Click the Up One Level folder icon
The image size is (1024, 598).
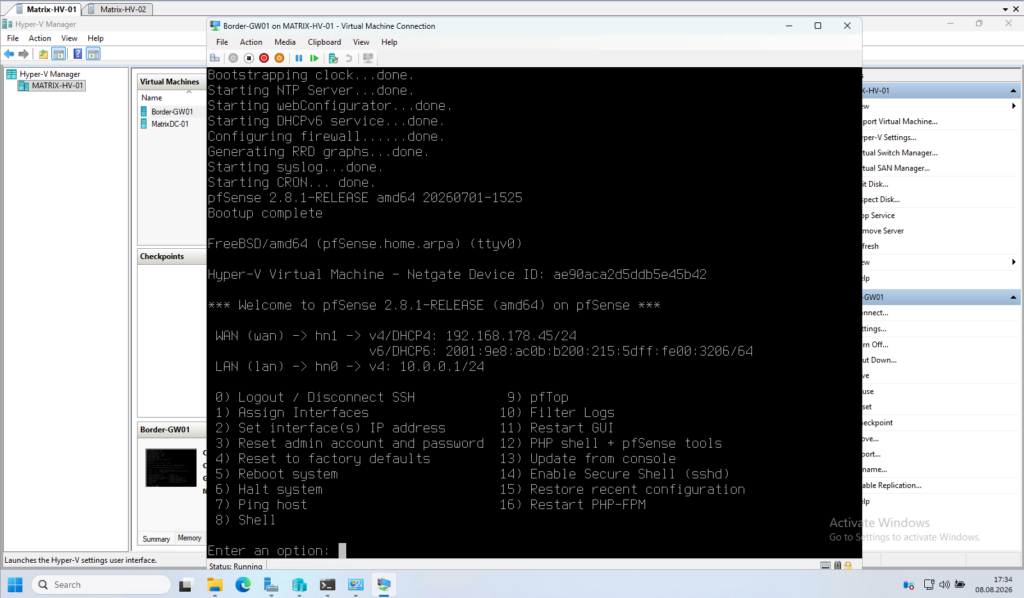[43, 54]
